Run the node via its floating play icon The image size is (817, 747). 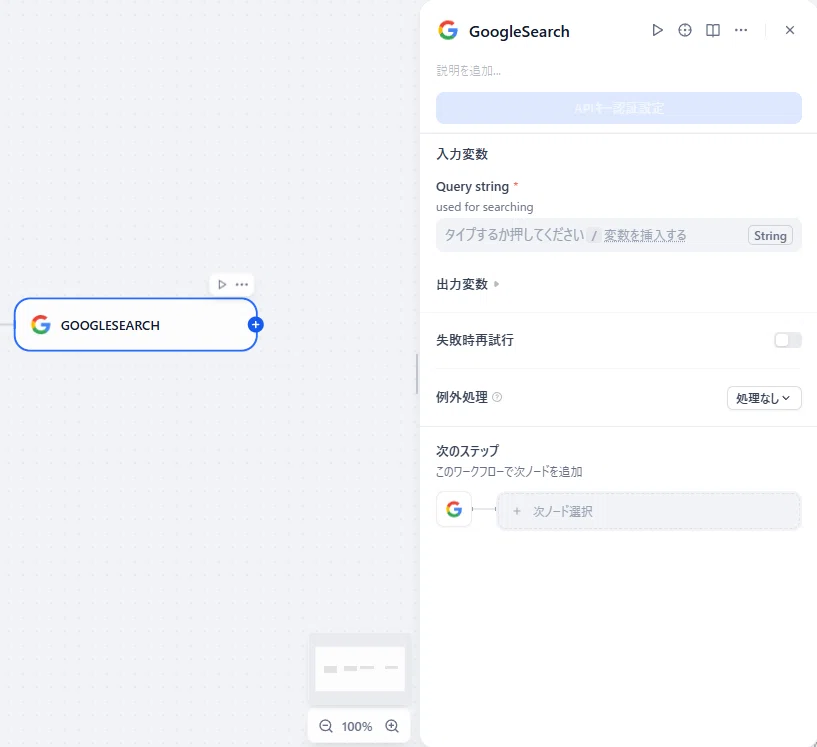(222, 284)
